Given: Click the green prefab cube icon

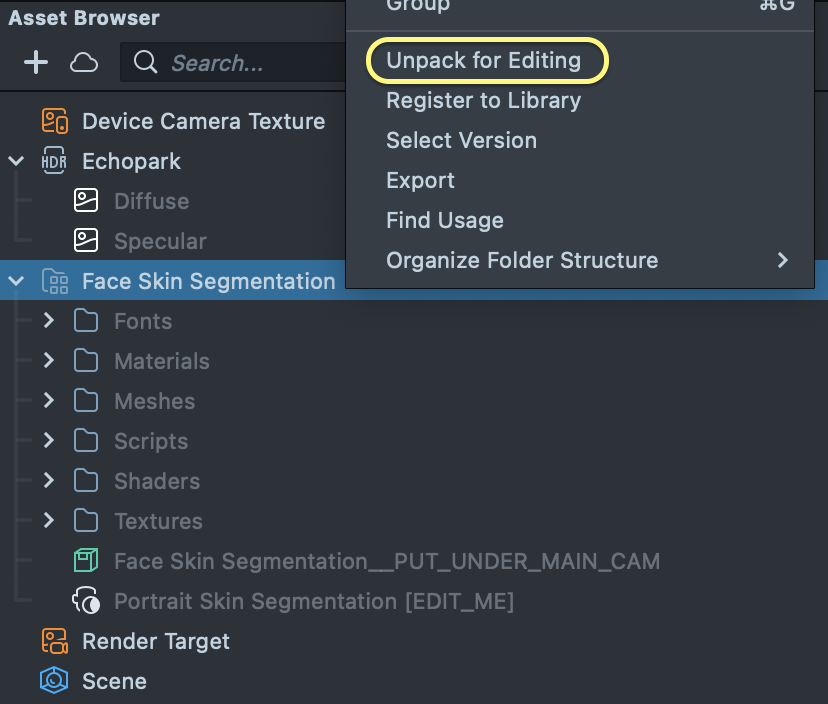Looking at the screenshot, I should (x=87, y=561).
